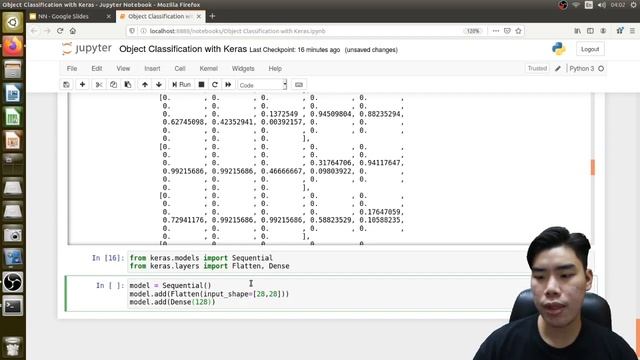Open Firefox from the Ubuntu dock

(x=13, y=45)
